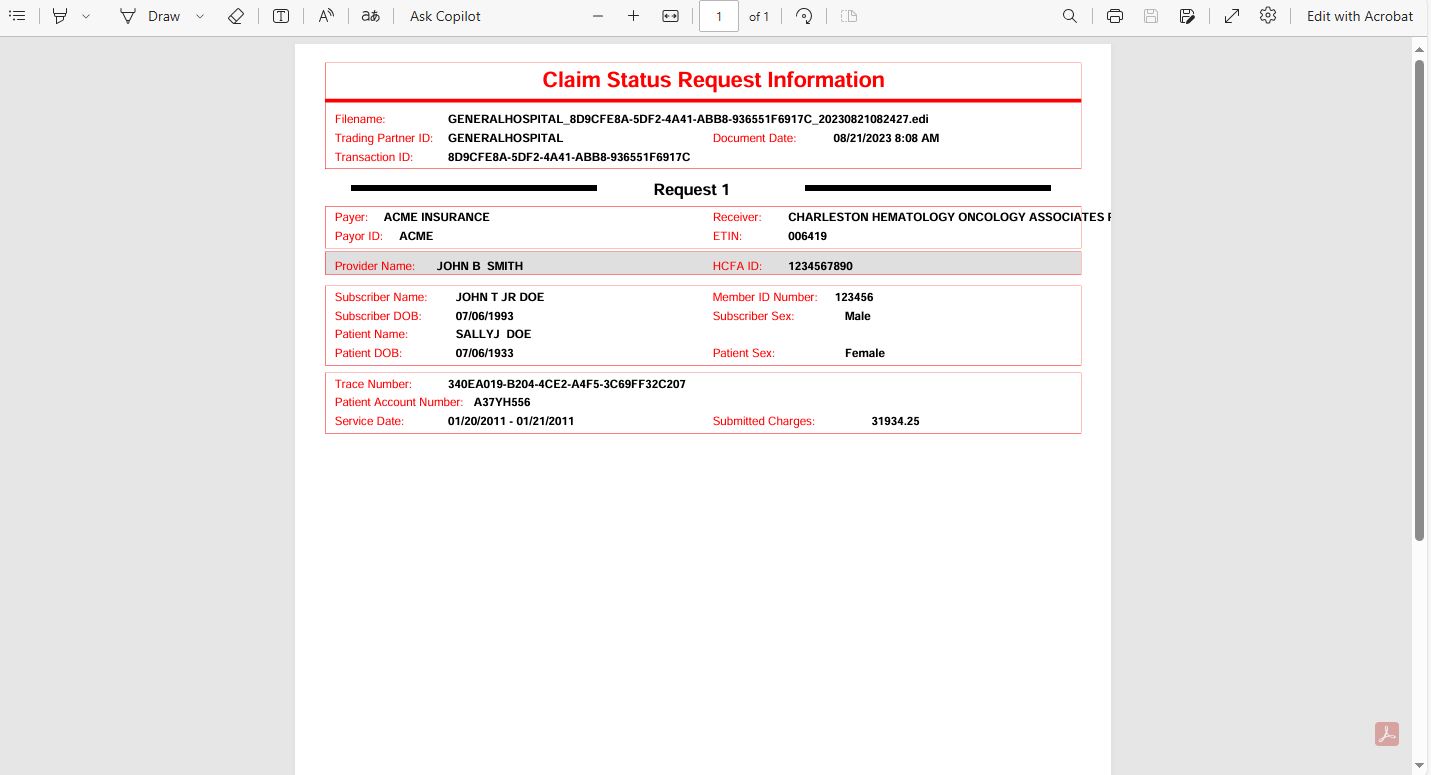This screenshot has width=1431, height=775.
Task: Click document date 08/21/2023 8:08 AM
Action: (886, 138)
